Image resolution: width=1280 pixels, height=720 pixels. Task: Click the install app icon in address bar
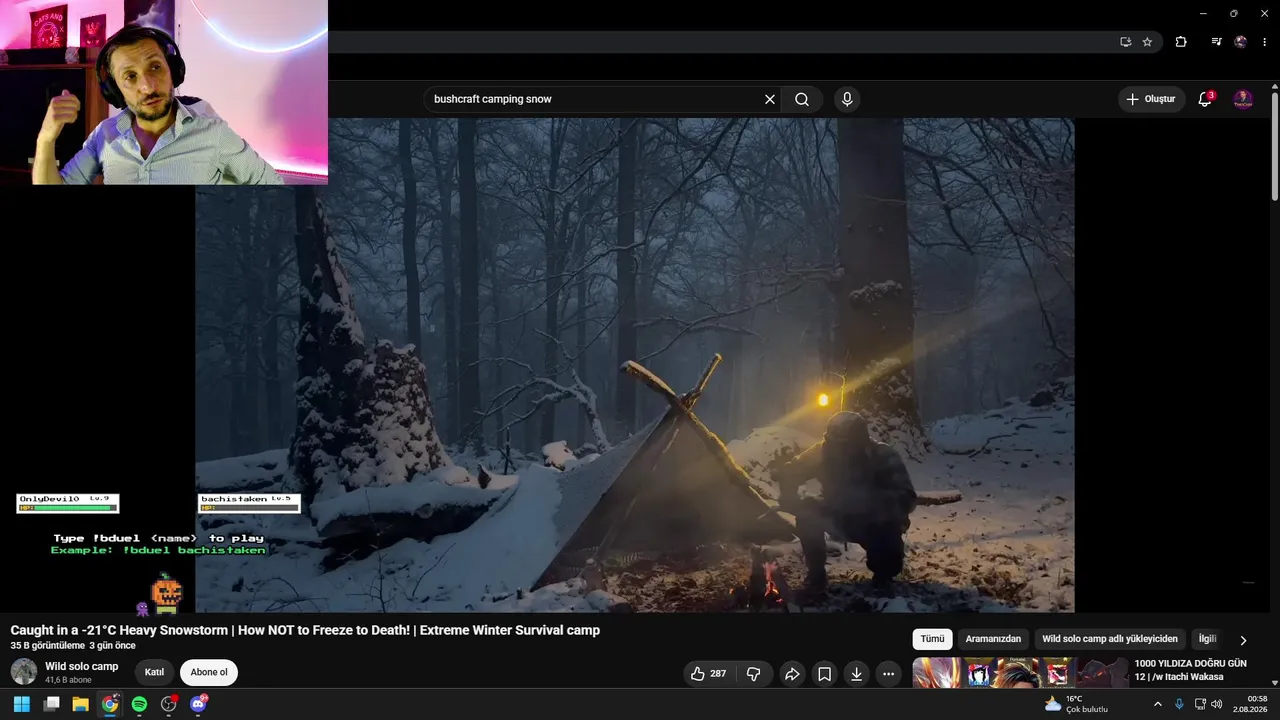tap(1125, 42)
